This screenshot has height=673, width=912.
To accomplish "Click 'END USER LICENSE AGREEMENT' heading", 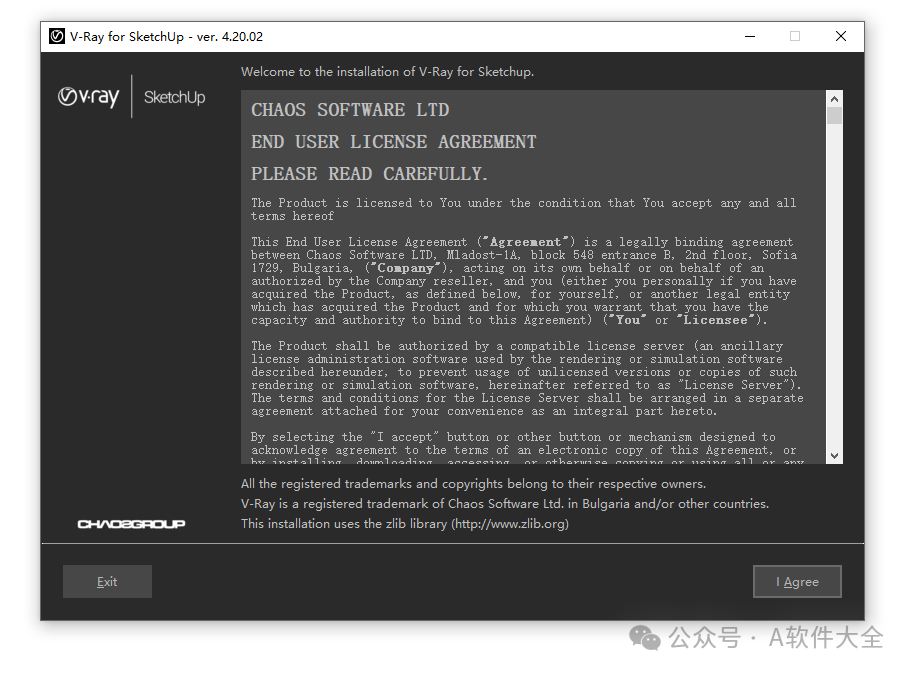I will 394,142.
